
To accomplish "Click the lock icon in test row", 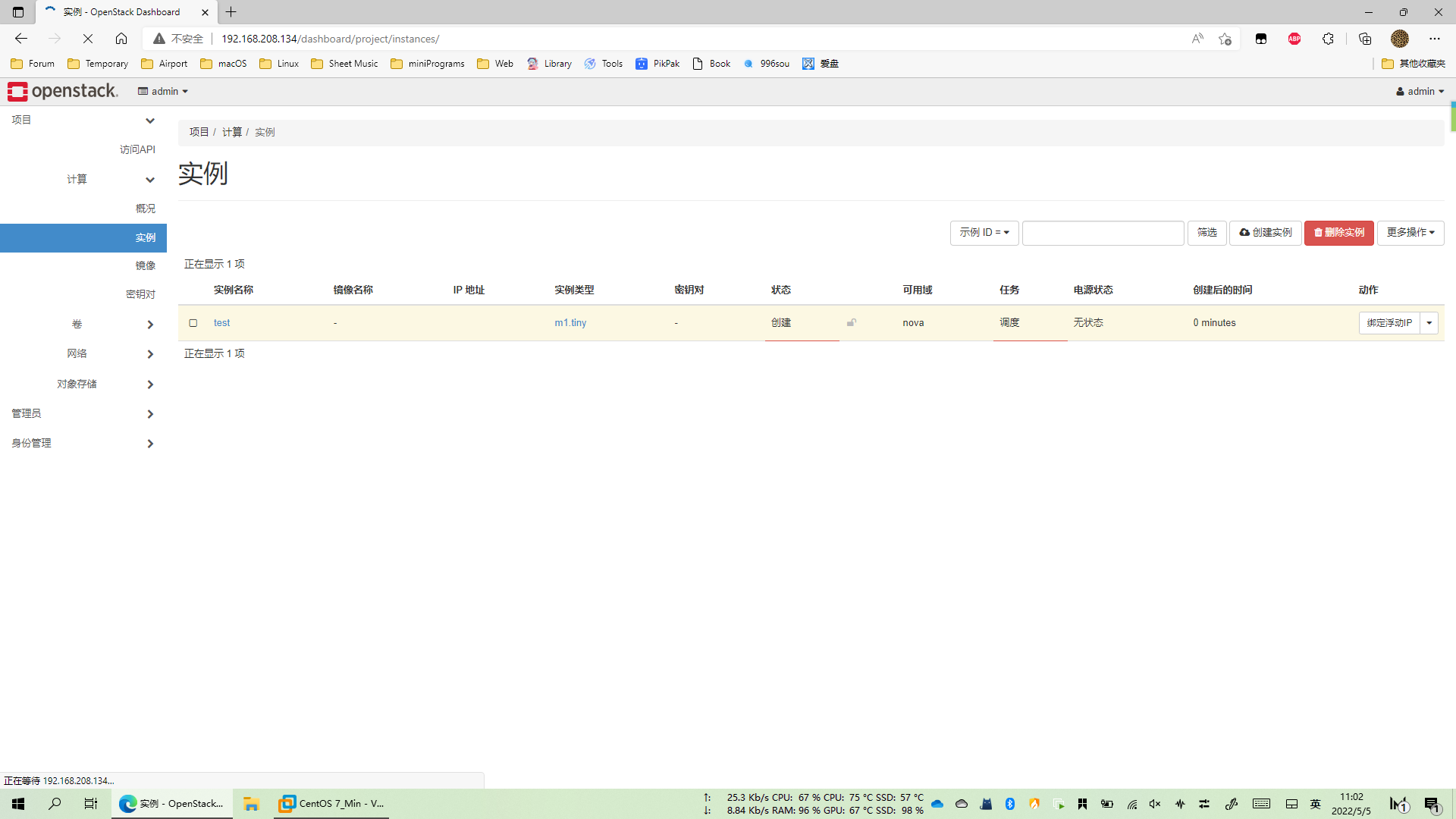I will pyautogui.click(x=852, y=322).
